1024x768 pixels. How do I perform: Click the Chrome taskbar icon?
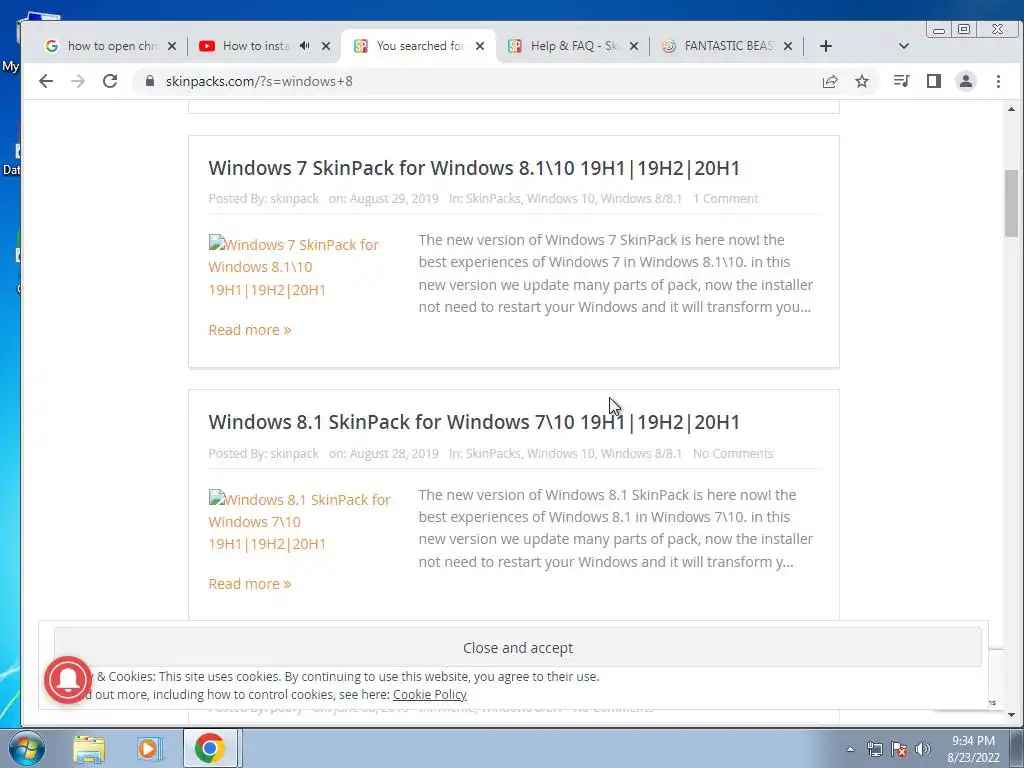pyautogui.click(x=210, y=748)
